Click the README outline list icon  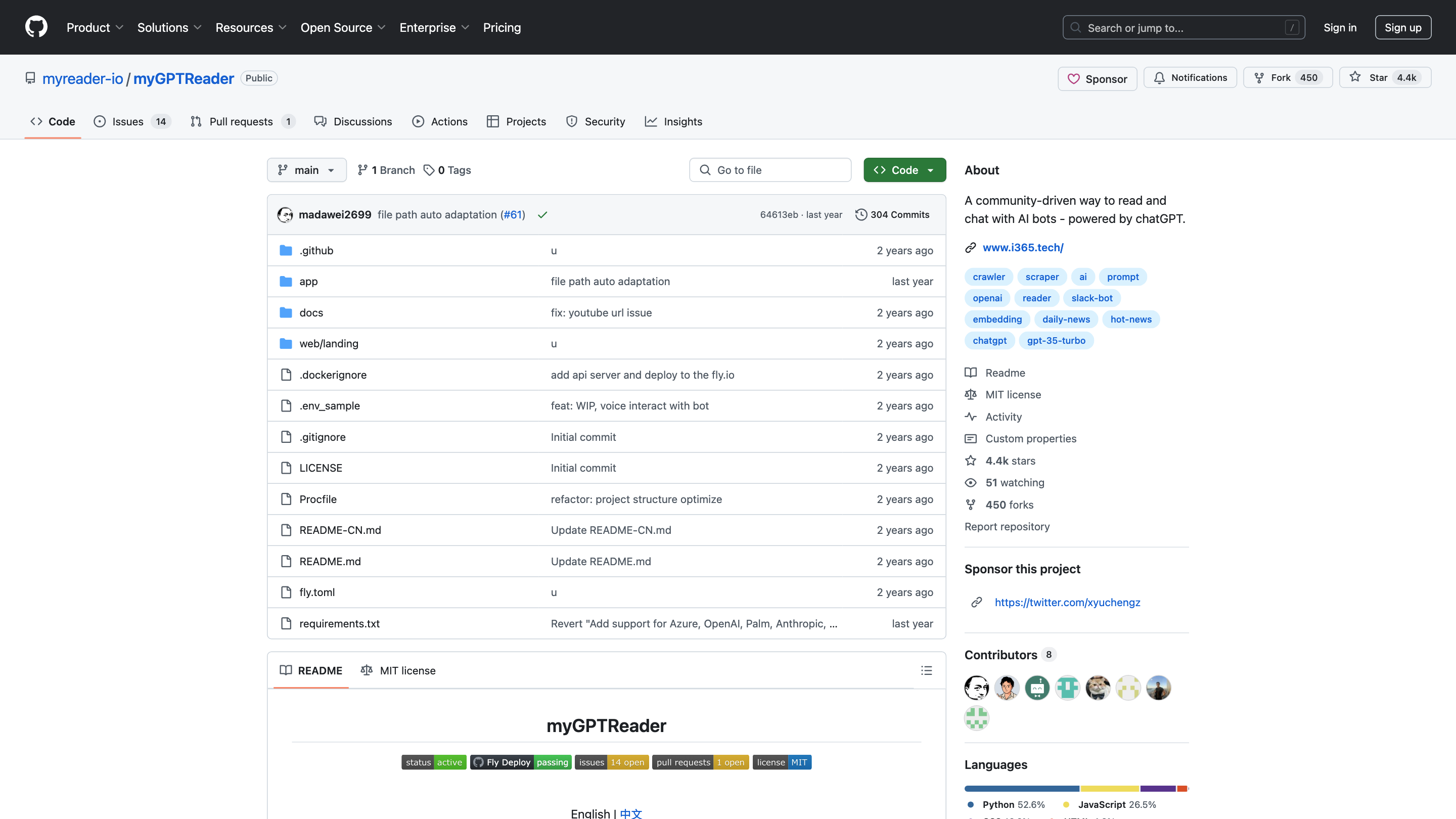point(926,670)
